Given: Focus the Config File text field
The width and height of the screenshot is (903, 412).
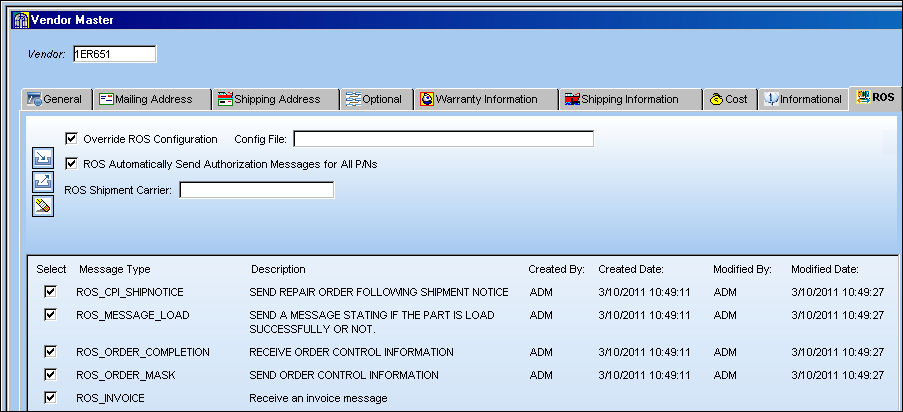Looking at the screenshot, I should 443,139.
